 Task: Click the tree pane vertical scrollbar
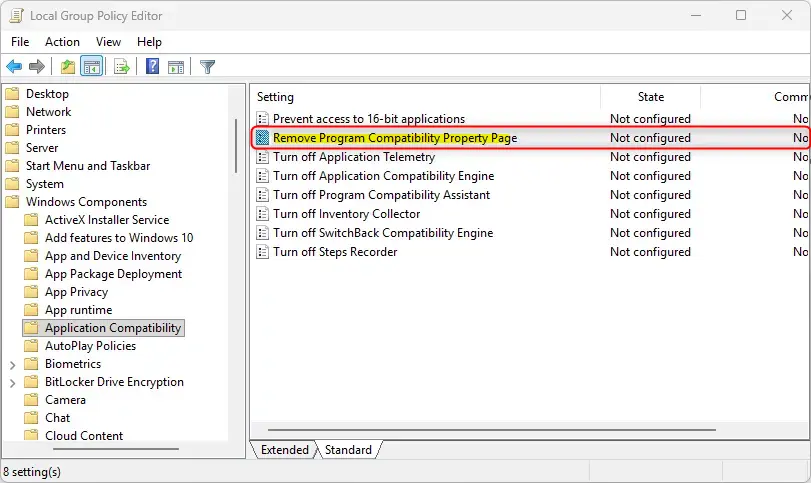pyautogui.click(x=236, y=146)
